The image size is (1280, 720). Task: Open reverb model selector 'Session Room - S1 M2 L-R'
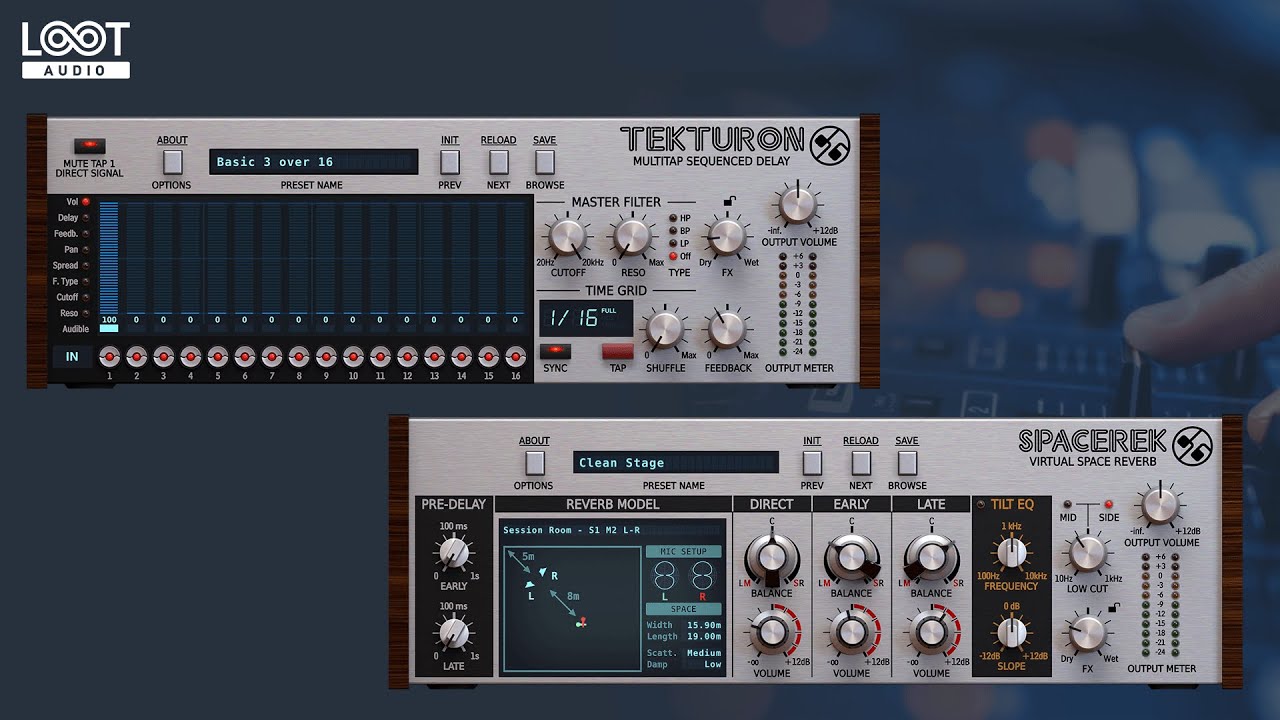(613, 530)
